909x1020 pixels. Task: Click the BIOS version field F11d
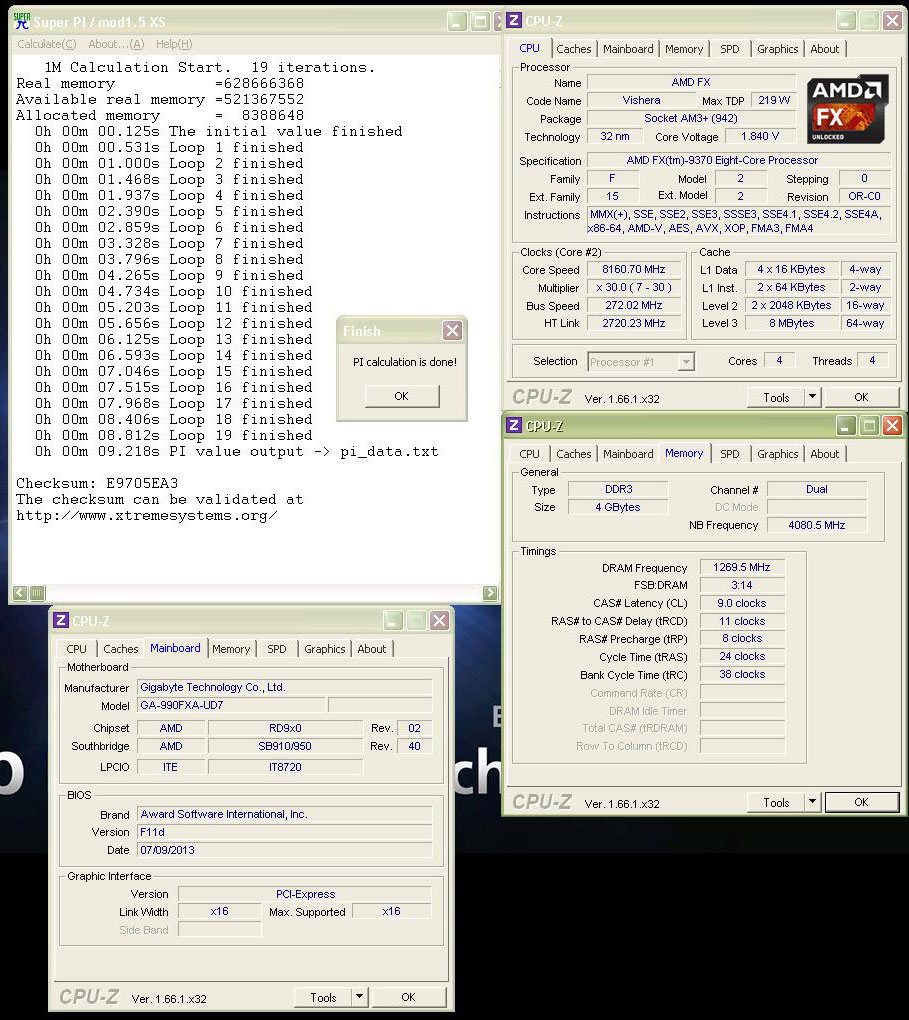point(284,832)
